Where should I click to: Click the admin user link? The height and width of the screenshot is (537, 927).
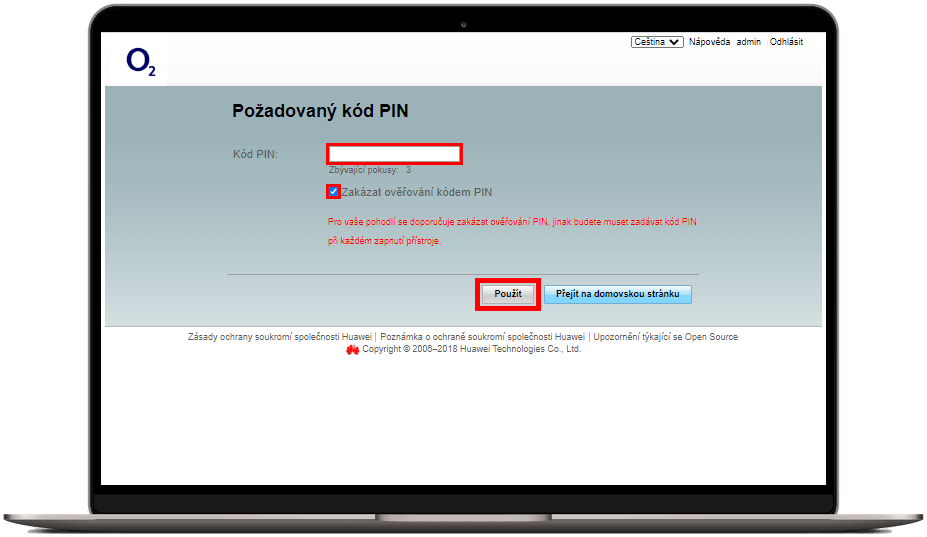click(748, 42)
